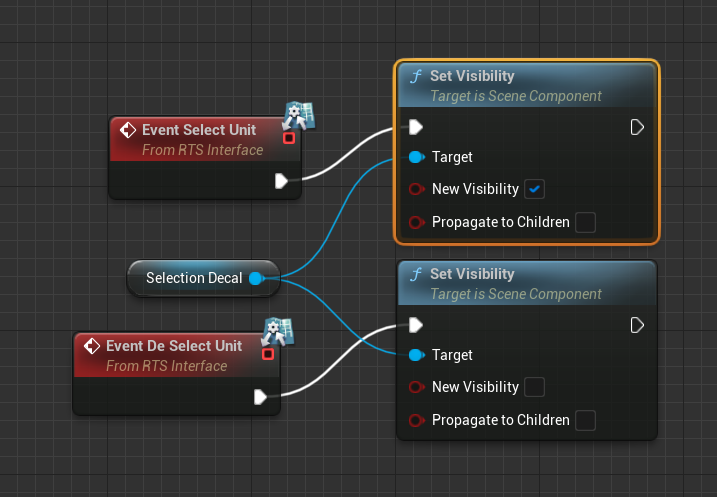Viewport: 717px width, 497px height.
Task: Click the New Visibility pin on the highlighted Set Visibility node
Action: point(416,189)
